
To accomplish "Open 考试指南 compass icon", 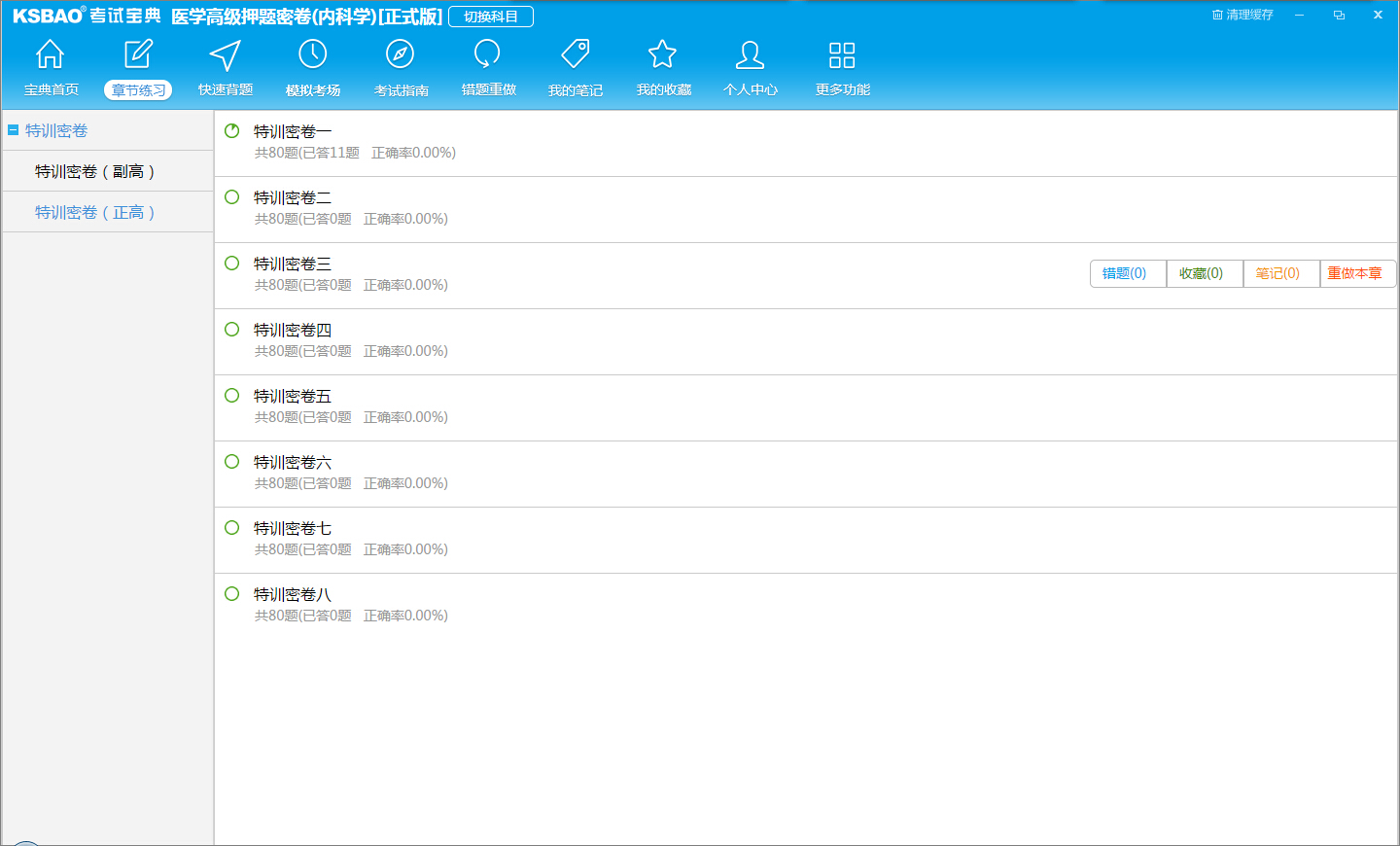I will [401, 54].
